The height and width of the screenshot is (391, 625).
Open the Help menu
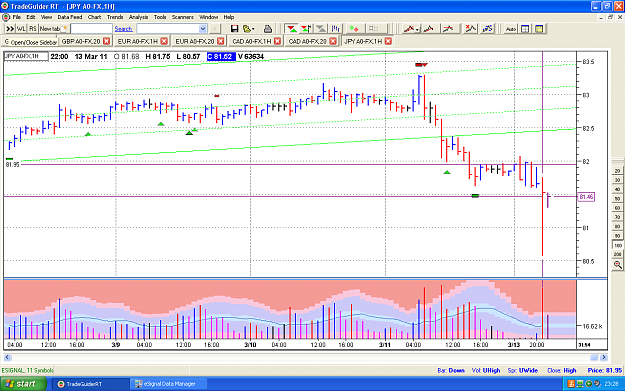[228, 17]
